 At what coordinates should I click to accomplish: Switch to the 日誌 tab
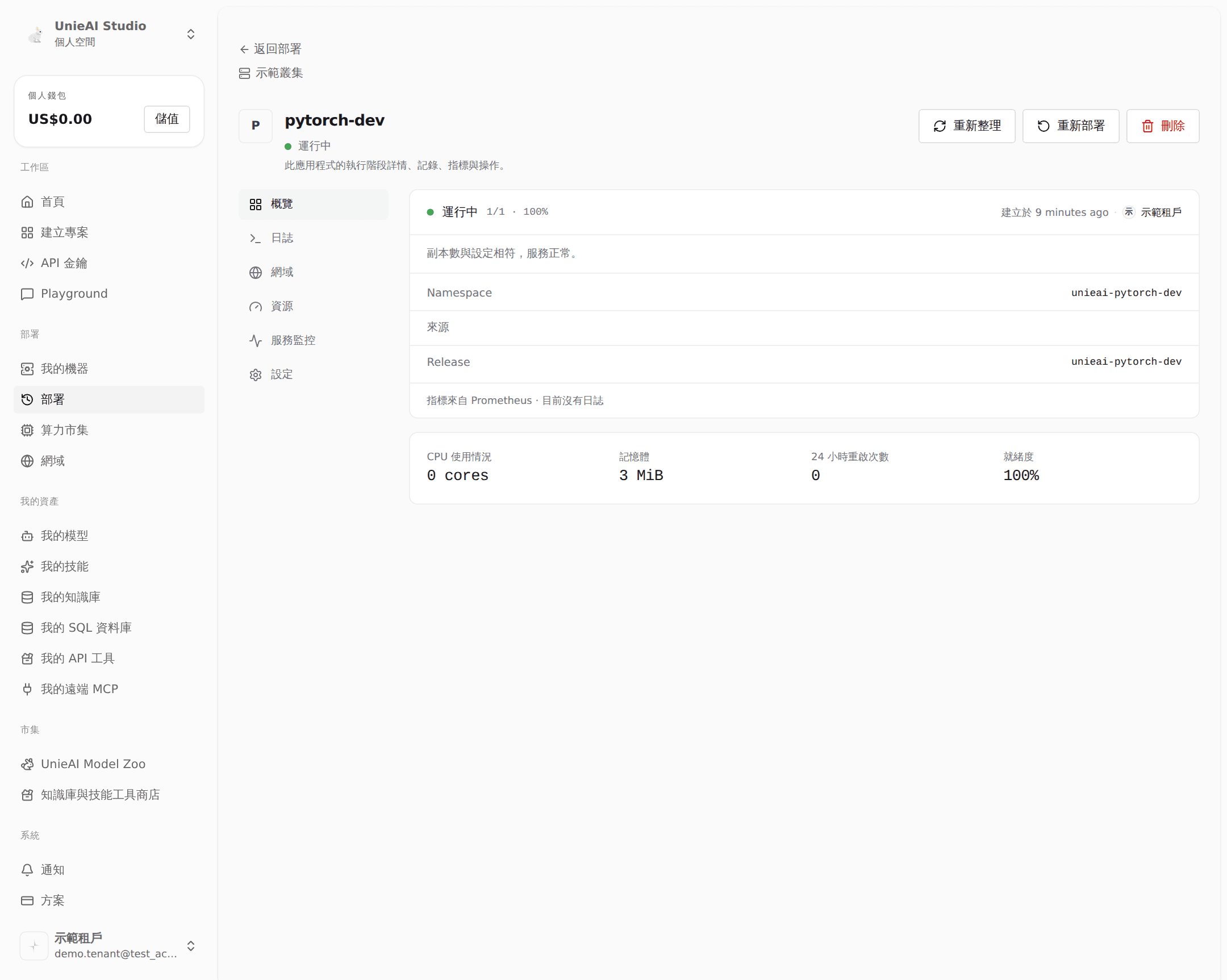coord(314,238)
